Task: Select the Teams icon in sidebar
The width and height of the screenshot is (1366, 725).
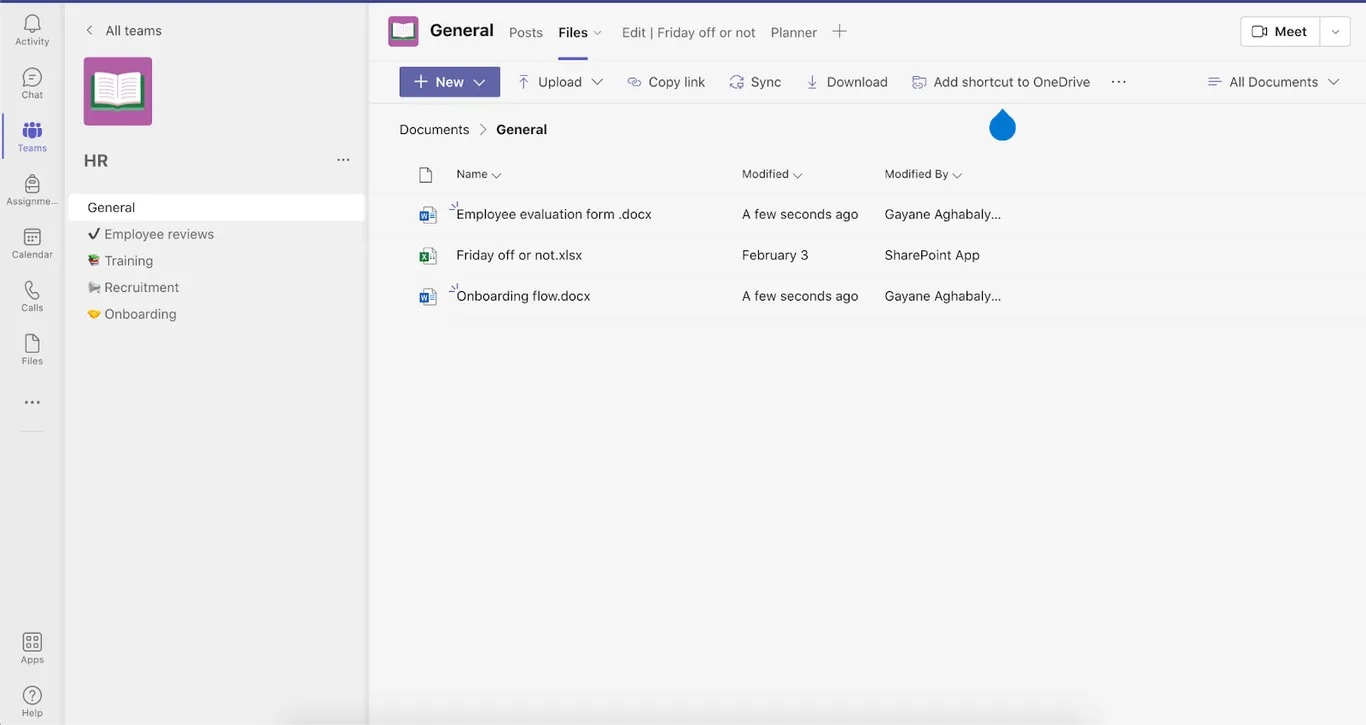Action: (x=32, y=136)
